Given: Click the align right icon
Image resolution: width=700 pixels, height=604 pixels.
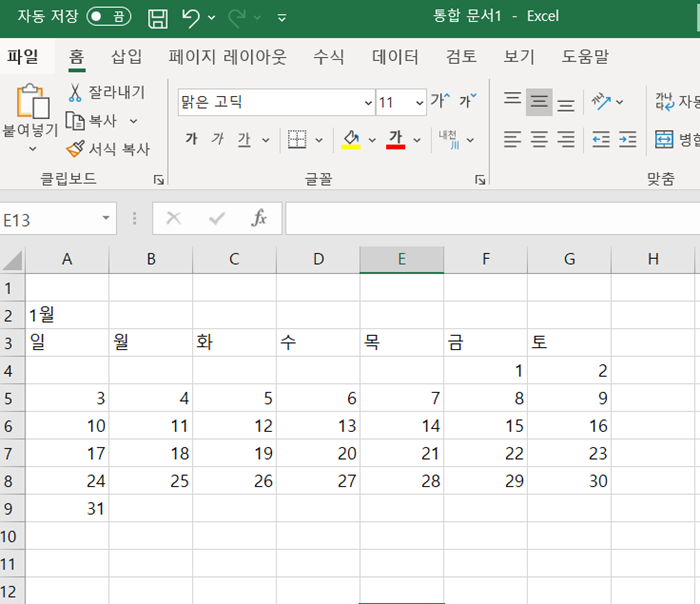Looking at the screenshot, I should click(x=566, y=139).
